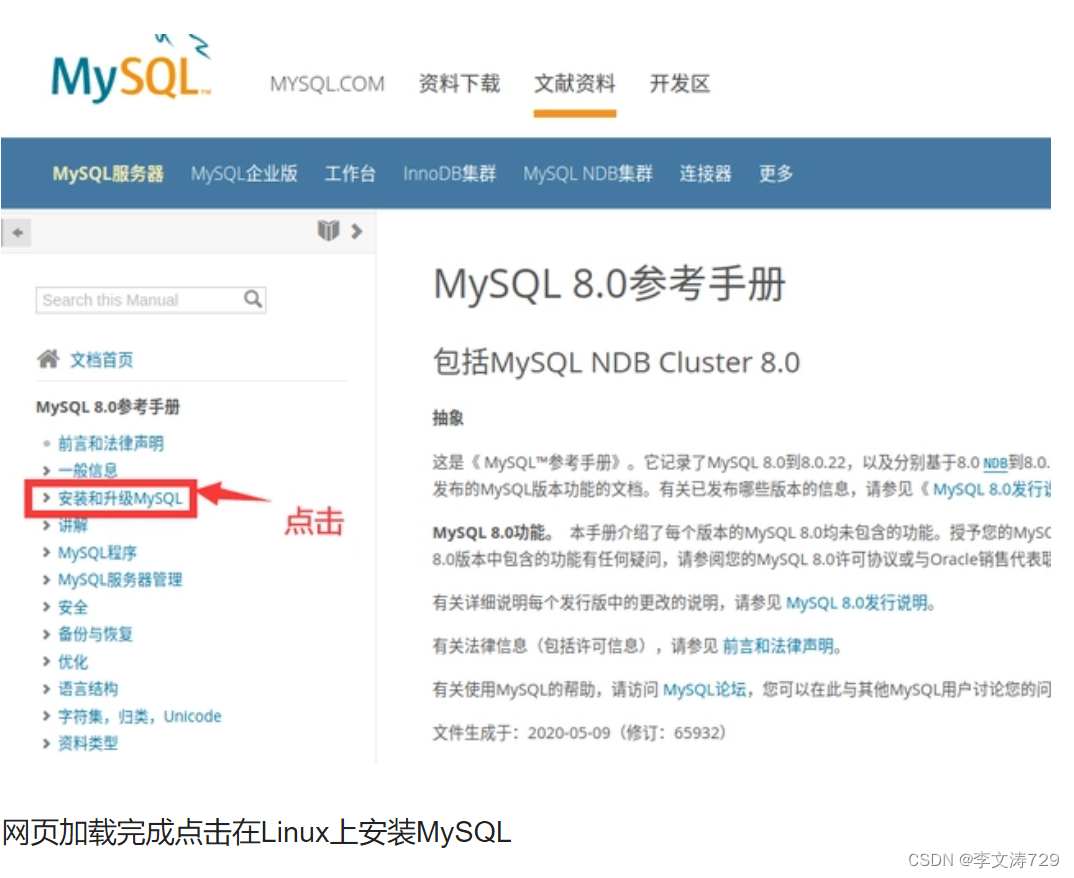Screen dimensions: 1074x878
Task: Click the 开发区 menu item
Action: click(679, 84)
